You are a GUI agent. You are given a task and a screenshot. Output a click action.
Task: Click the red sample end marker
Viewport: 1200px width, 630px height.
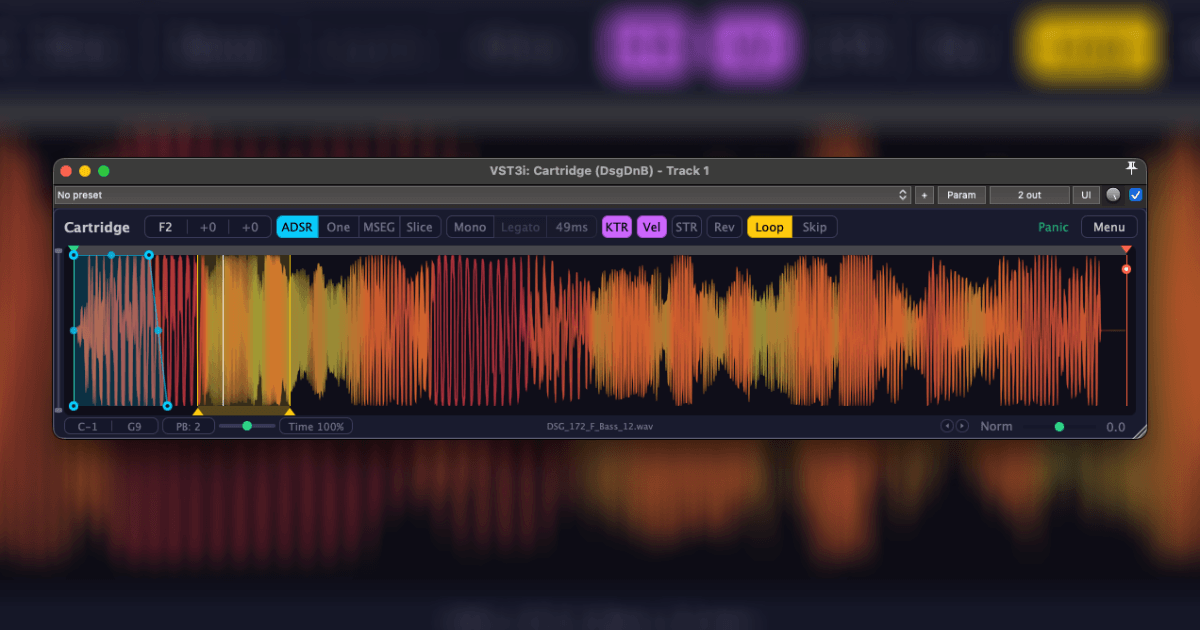(1126, 249)
